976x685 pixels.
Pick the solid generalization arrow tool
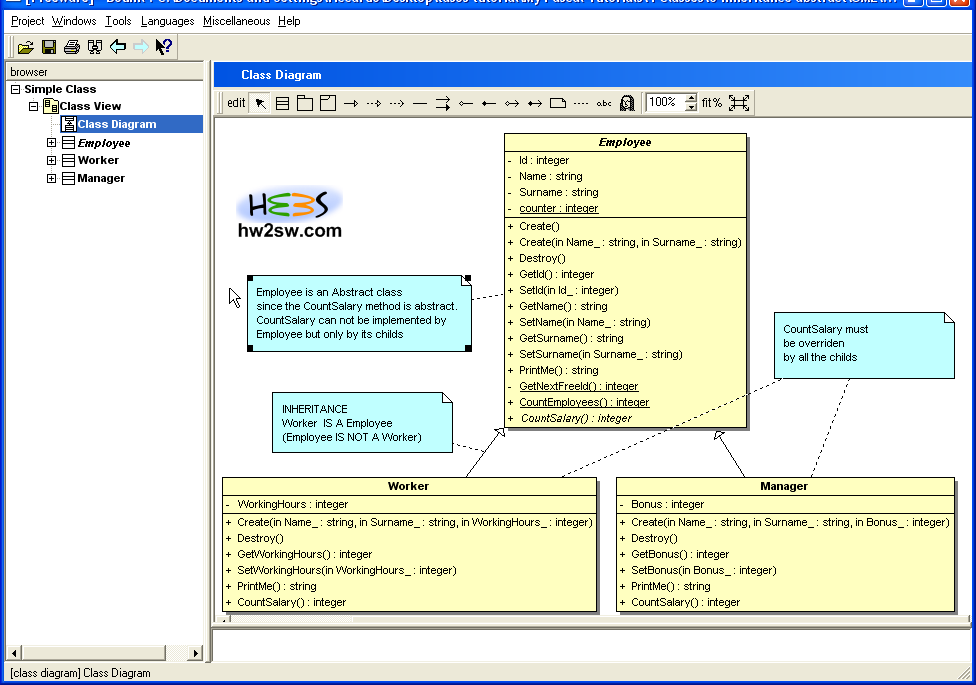[351, 103]
